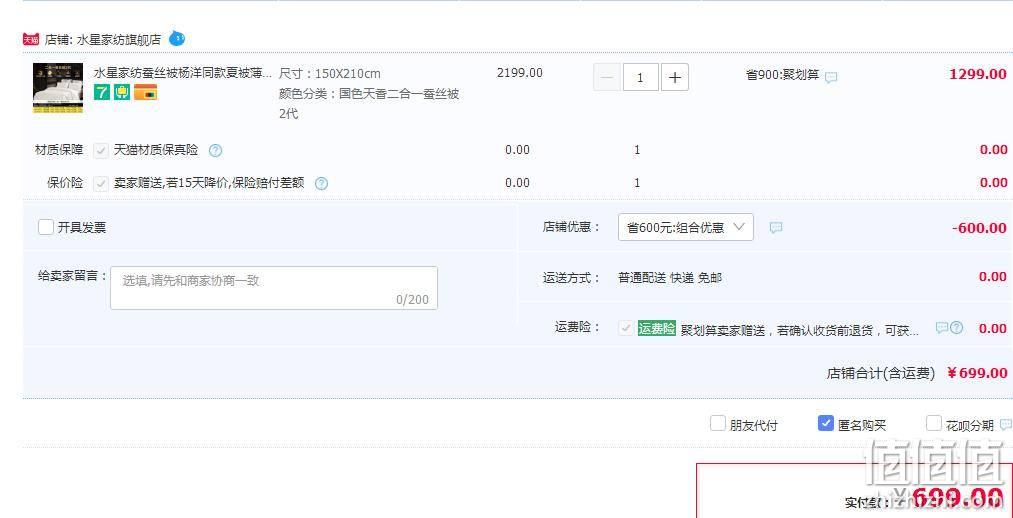
Task: Click the product thumbnail image of the silk quilt
Action: pos(58,88)
